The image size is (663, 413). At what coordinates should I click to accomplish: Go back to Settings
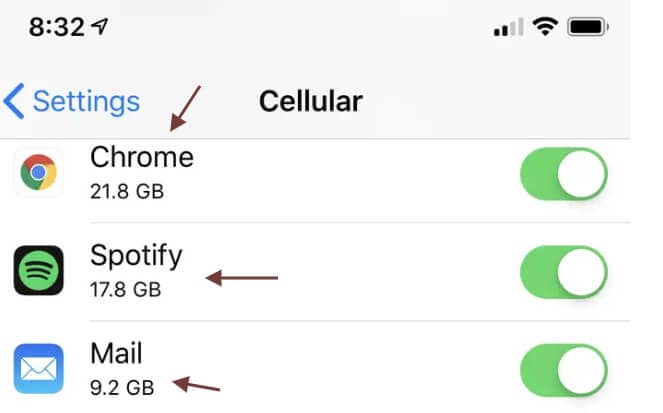[x=72, y=101]
